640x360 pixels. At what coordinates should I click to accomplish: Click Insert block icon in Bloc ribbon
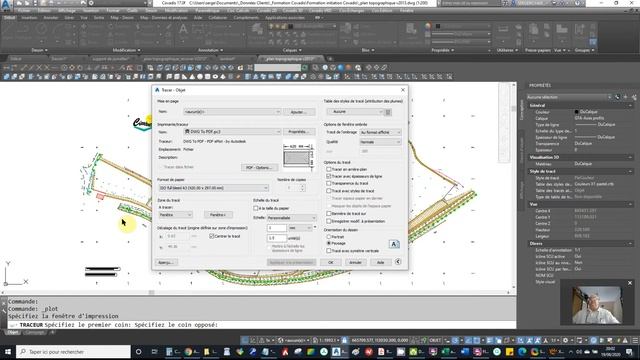345,29
